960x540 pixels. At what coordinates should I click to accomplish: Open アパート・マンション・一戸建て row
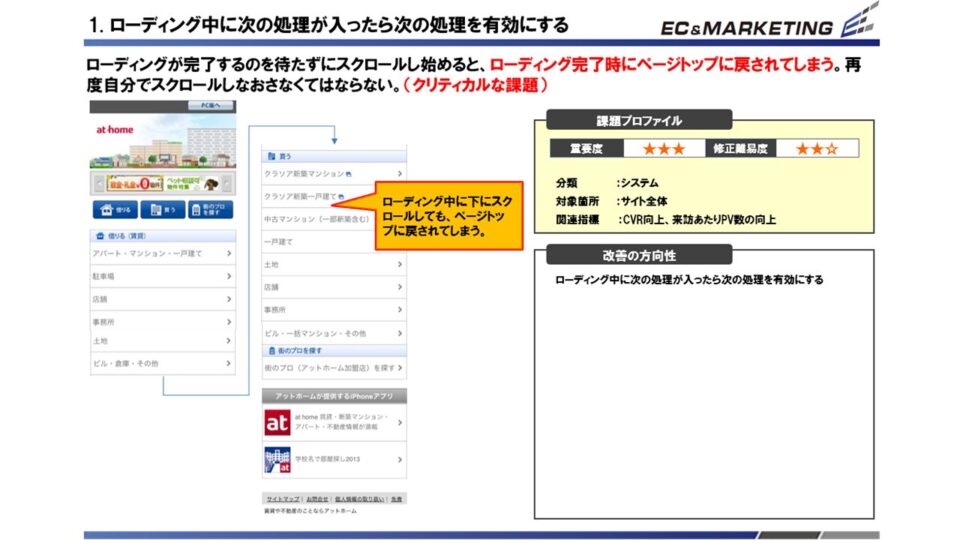(163, 253)
